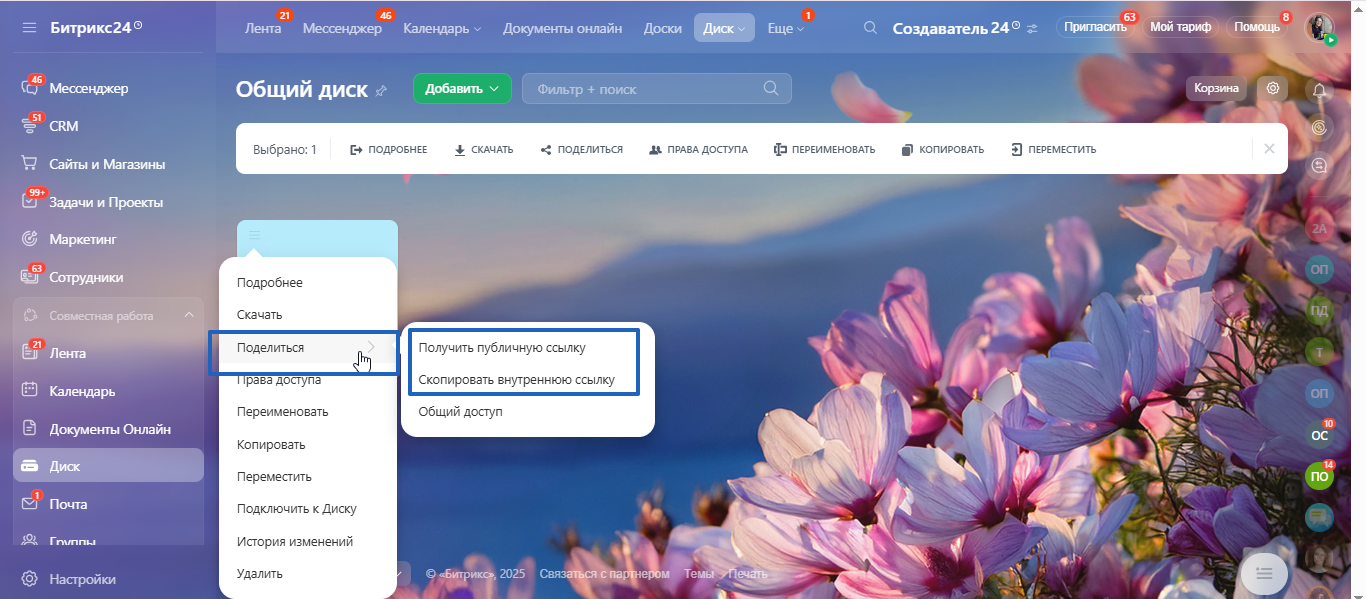
Task: Select Подробнее in the context menu
Action: [270, 282]
